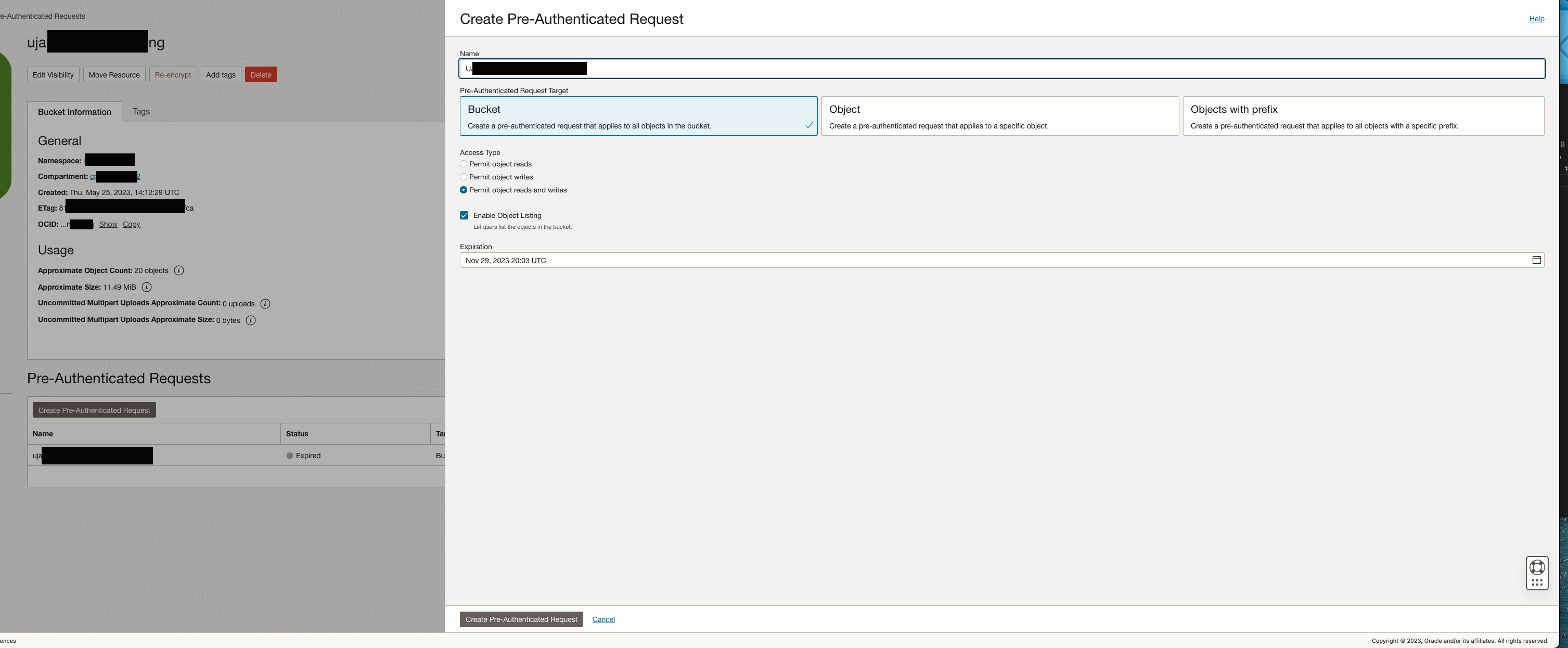Image resolution: width=1568 pixels, height=648 pixels.
Task: Click the info icon beside Approximate Size
Action: click(147, 287)
